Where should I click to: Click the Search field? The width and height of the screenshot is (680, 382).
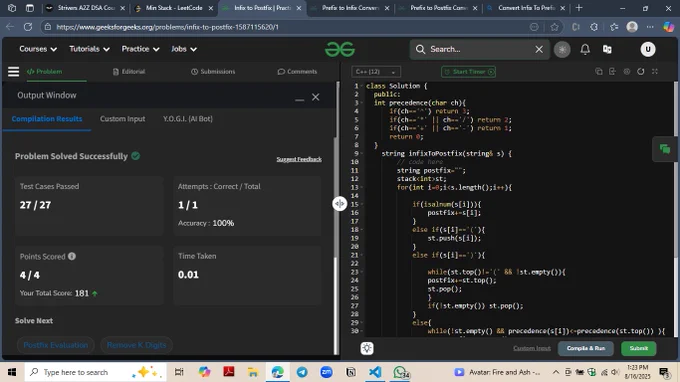pyautogui.click(x=479, y=49)
